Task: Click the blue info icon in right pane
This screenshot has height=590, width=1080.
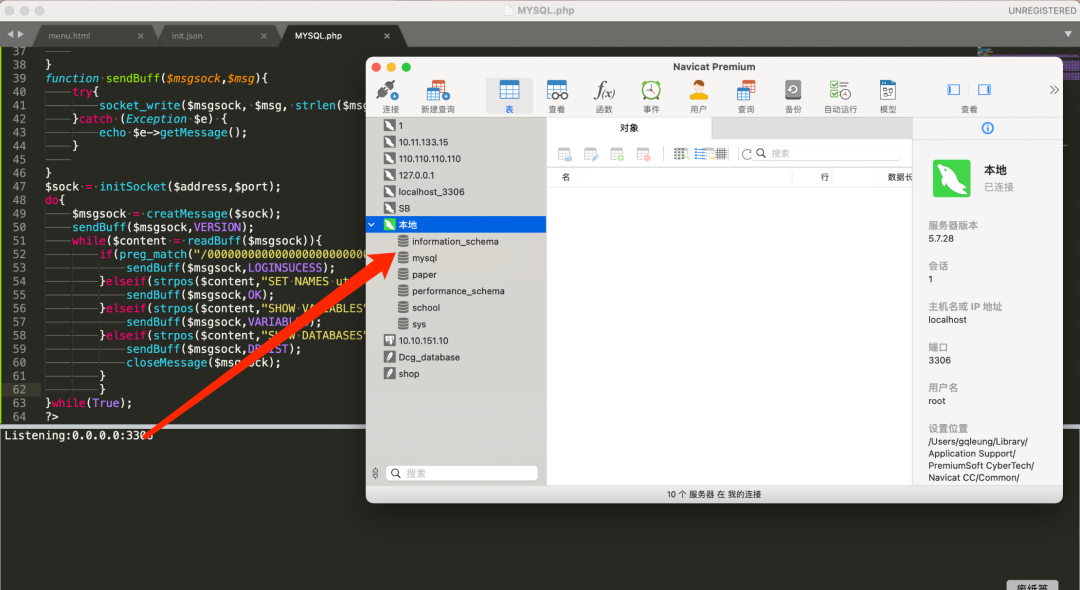Action: 988,128
